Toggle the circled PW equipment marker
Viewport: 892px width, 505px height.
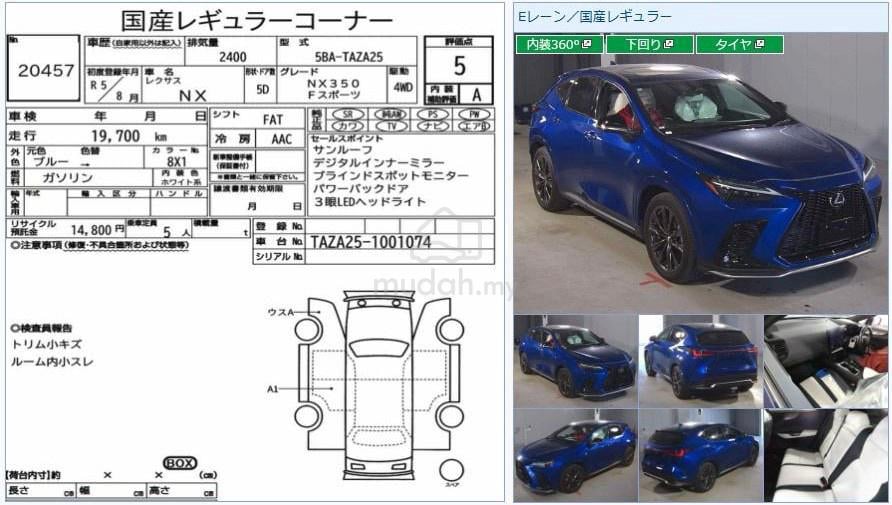pyautogui.click(x=475, y=114)
